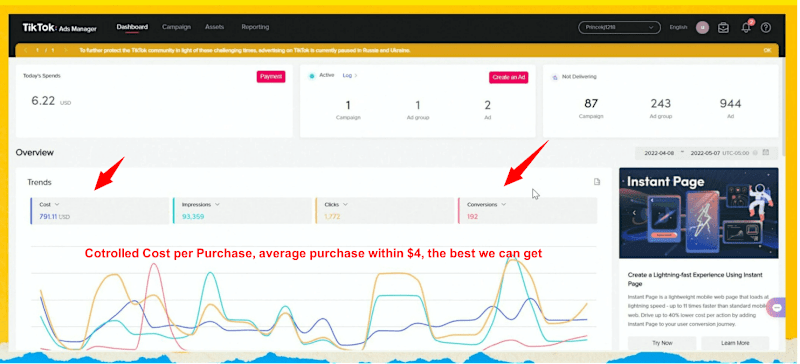800x364 pixels.
Task: Click the help question mark icon
Action: click(x=765, y=28)
